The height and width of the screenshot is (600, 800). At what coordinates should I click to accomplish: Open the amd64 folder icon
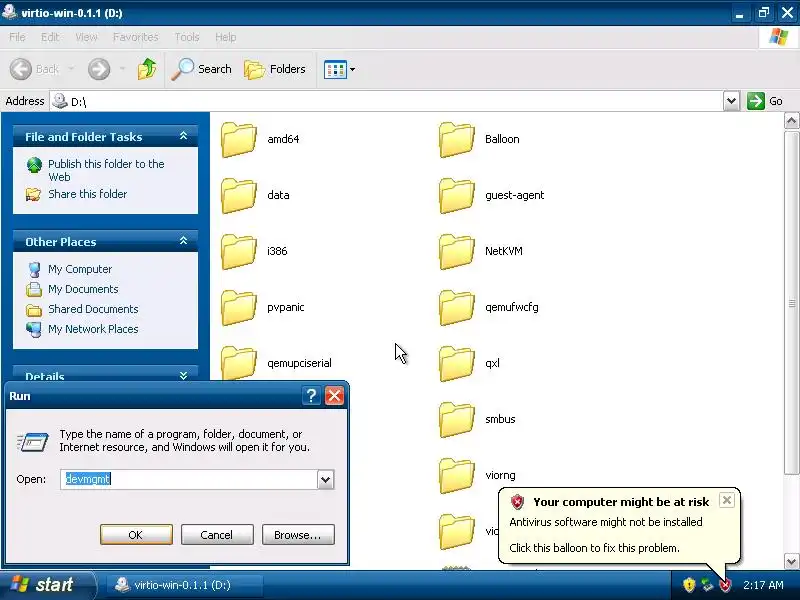pos(239,139)
